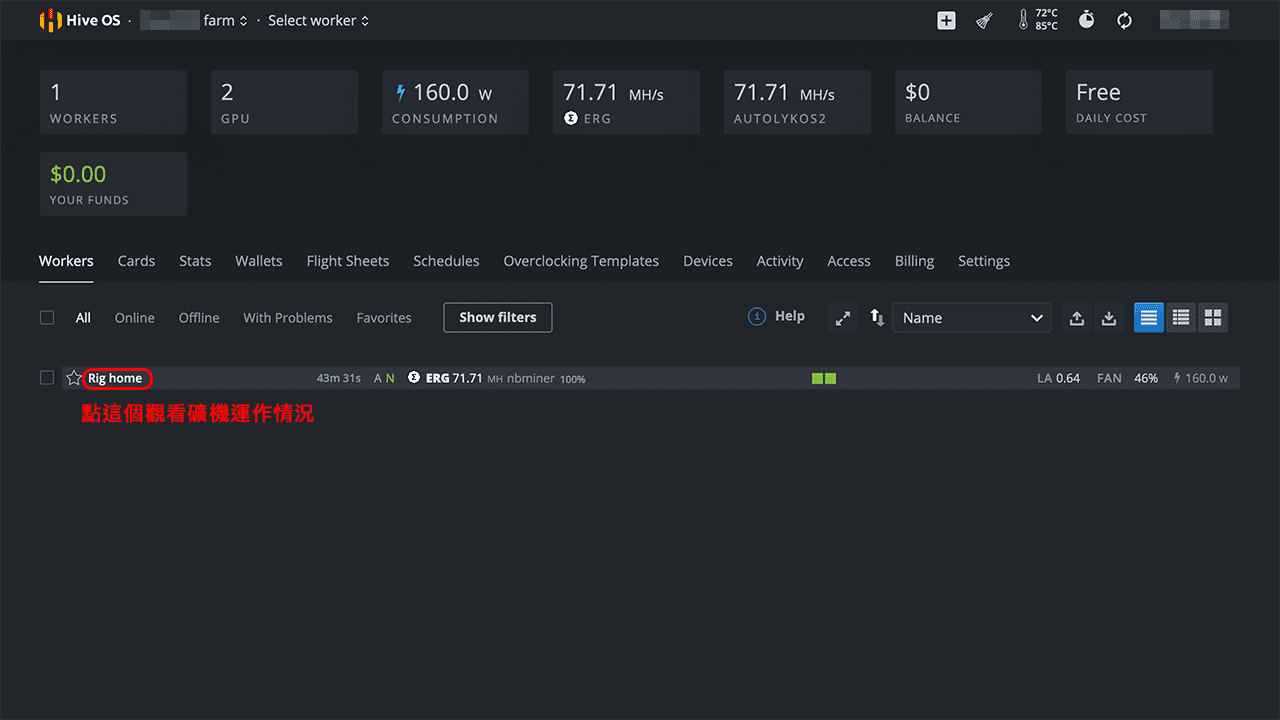Star Rig home as favorite
1280x720 pixels.
[x=73, y=378]
